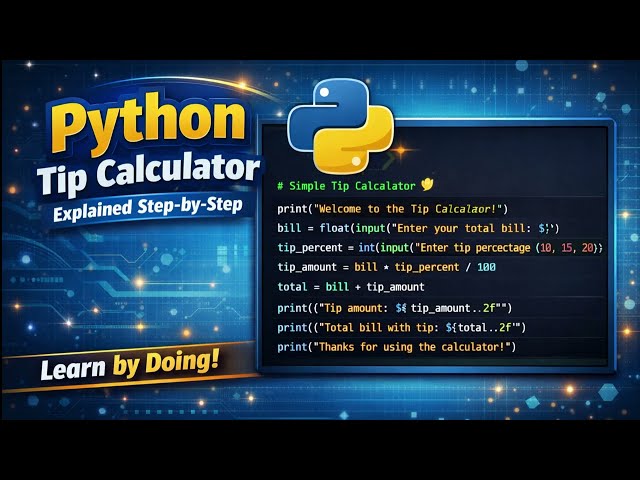Viewport: 640px width, 480px height.
Task: Click the Python logo
Action: (x=341, y=125)
